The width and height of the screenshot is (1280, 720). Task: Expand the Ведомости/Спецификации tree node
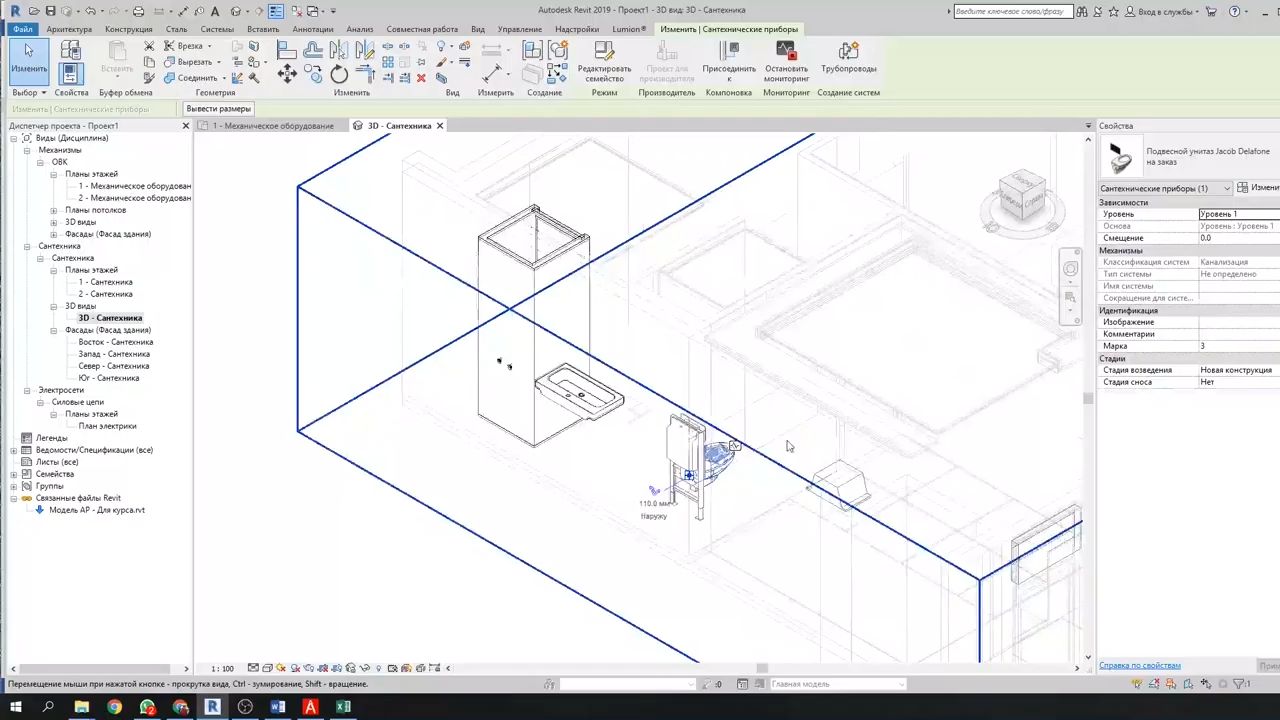pyautogui.click(x=14, y=450)
